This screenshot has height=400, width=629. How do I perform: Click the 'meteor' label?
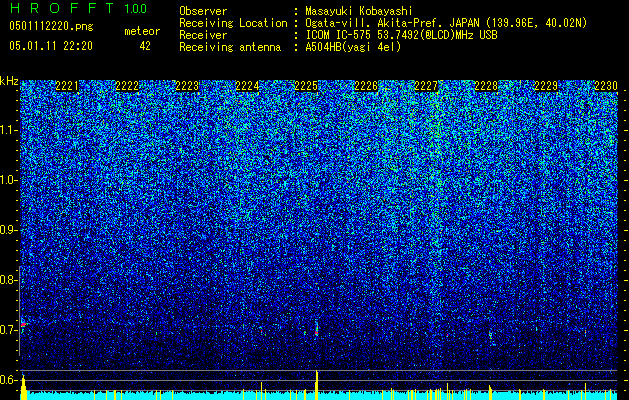pos(142,31)
